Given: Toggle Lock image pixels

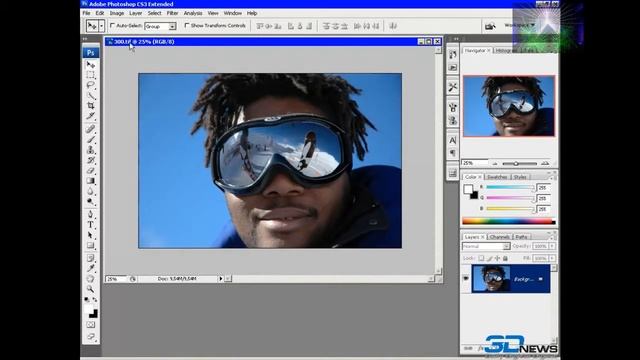Looking at the screenshot, I should 489,258.
